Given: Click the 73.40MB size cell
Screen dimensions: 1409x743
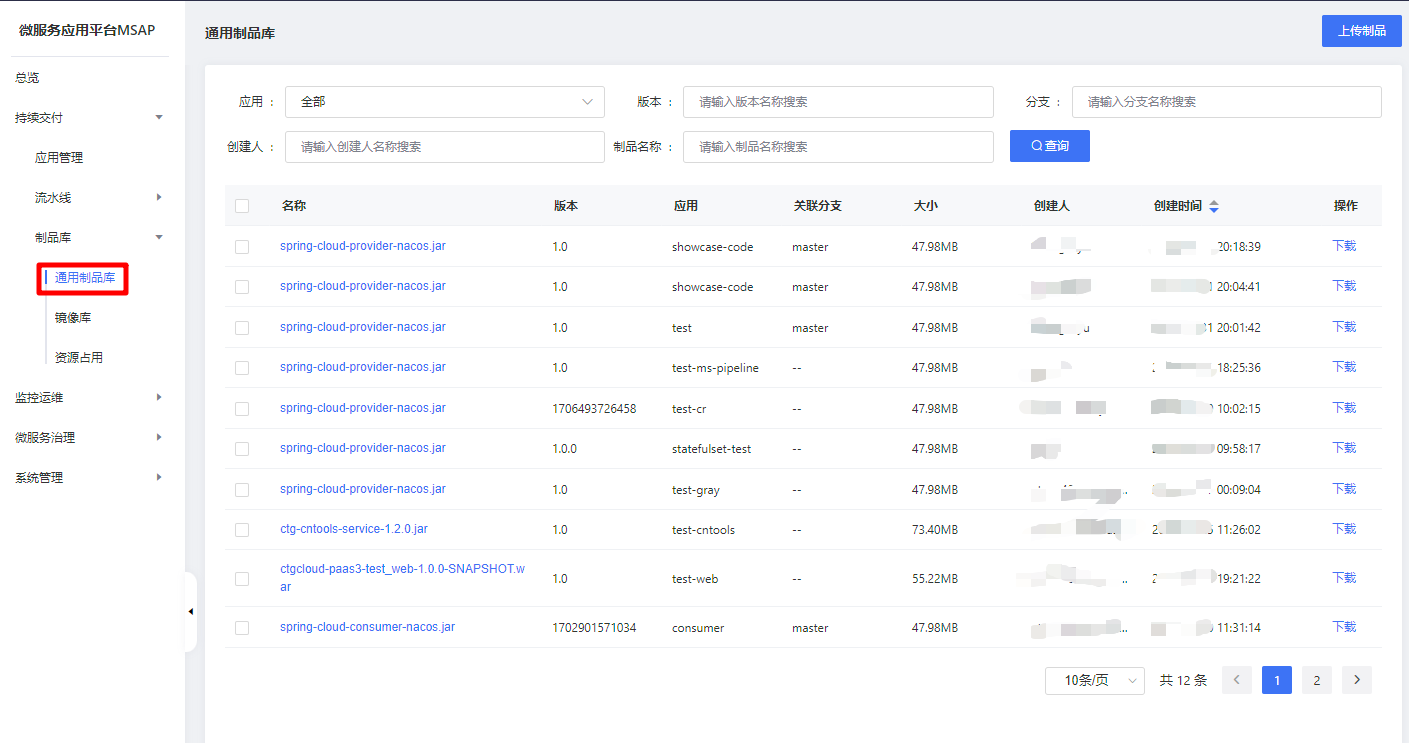Looking at the screenshot, I should click(935, 530).
